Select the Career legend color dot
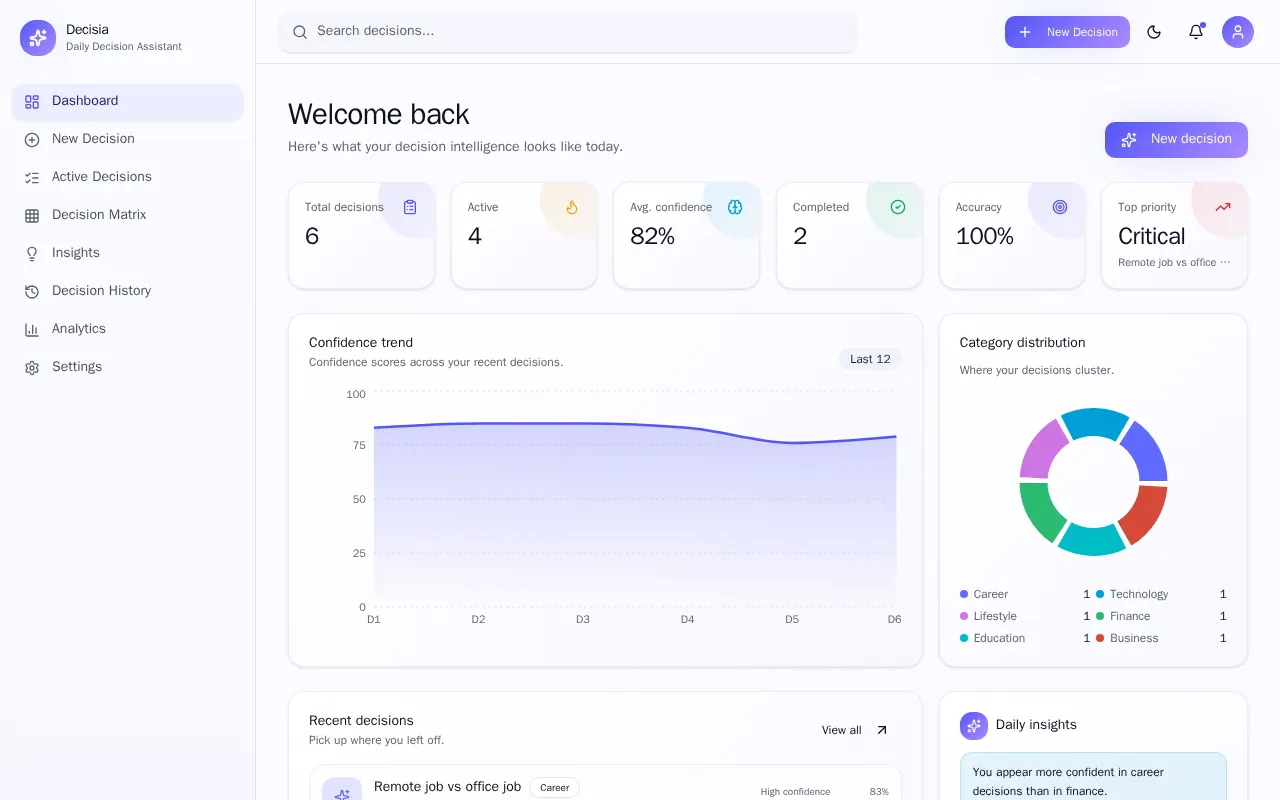 pos(964,594)
